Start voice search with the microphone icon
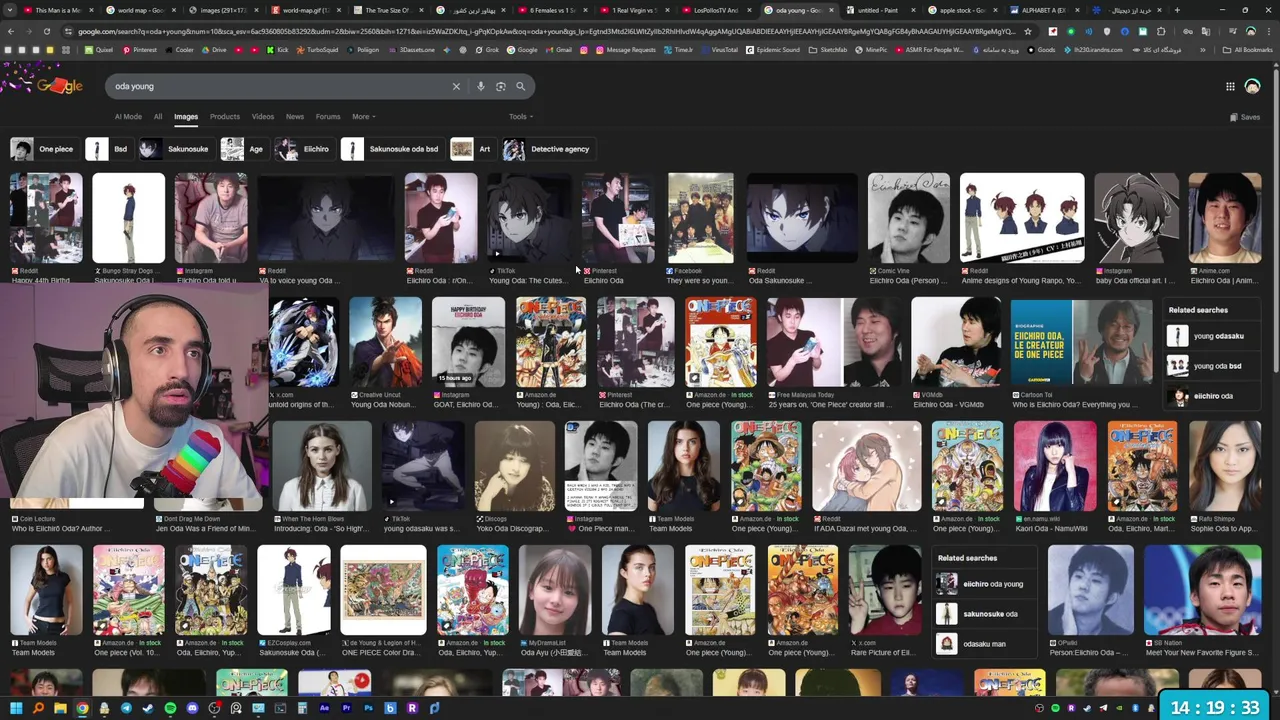Screen dimensions: 1280x720 pos(481,86)
